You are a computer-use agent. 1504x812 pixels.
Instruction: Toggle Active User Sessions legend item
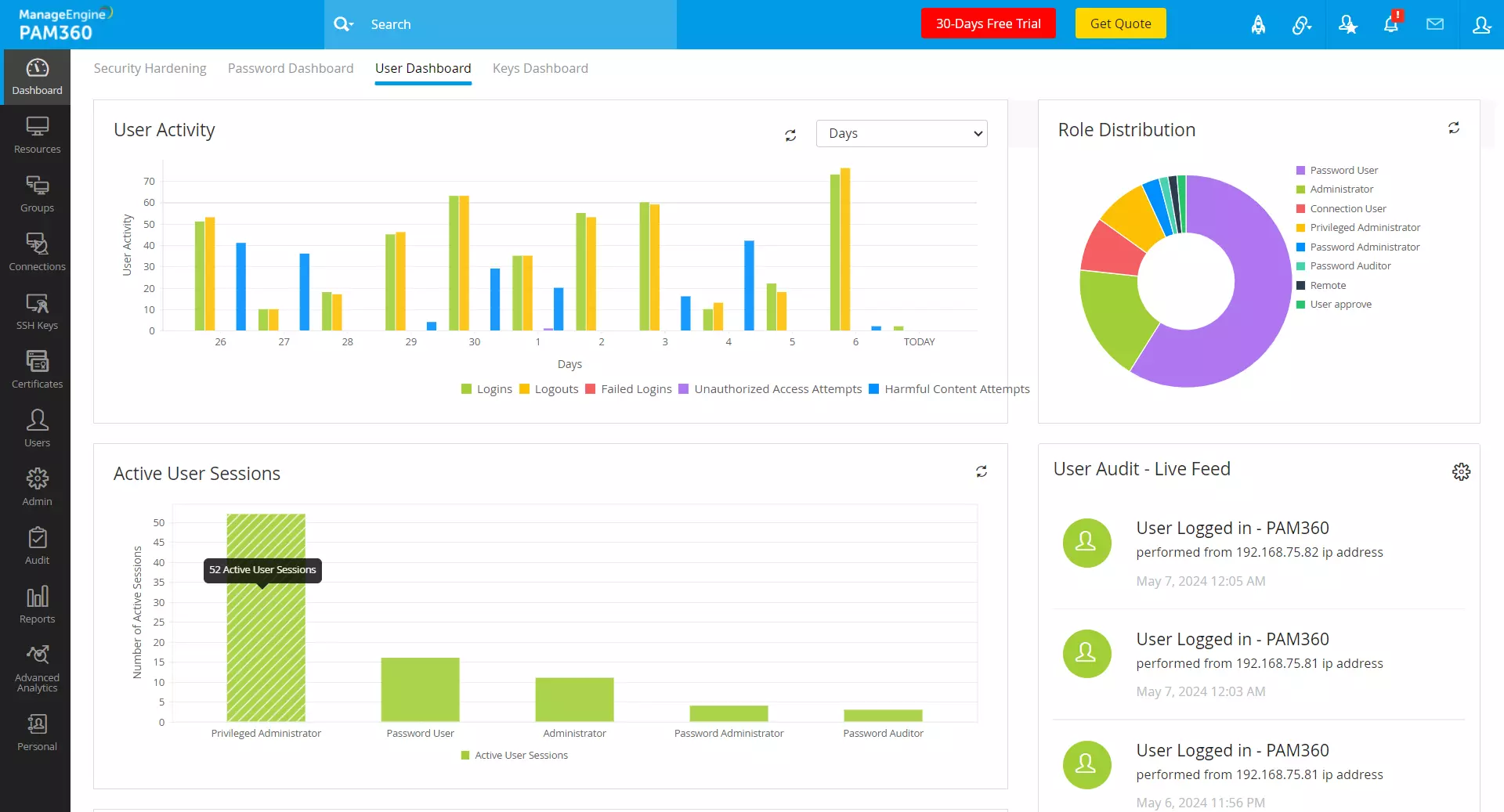point(513,755)
